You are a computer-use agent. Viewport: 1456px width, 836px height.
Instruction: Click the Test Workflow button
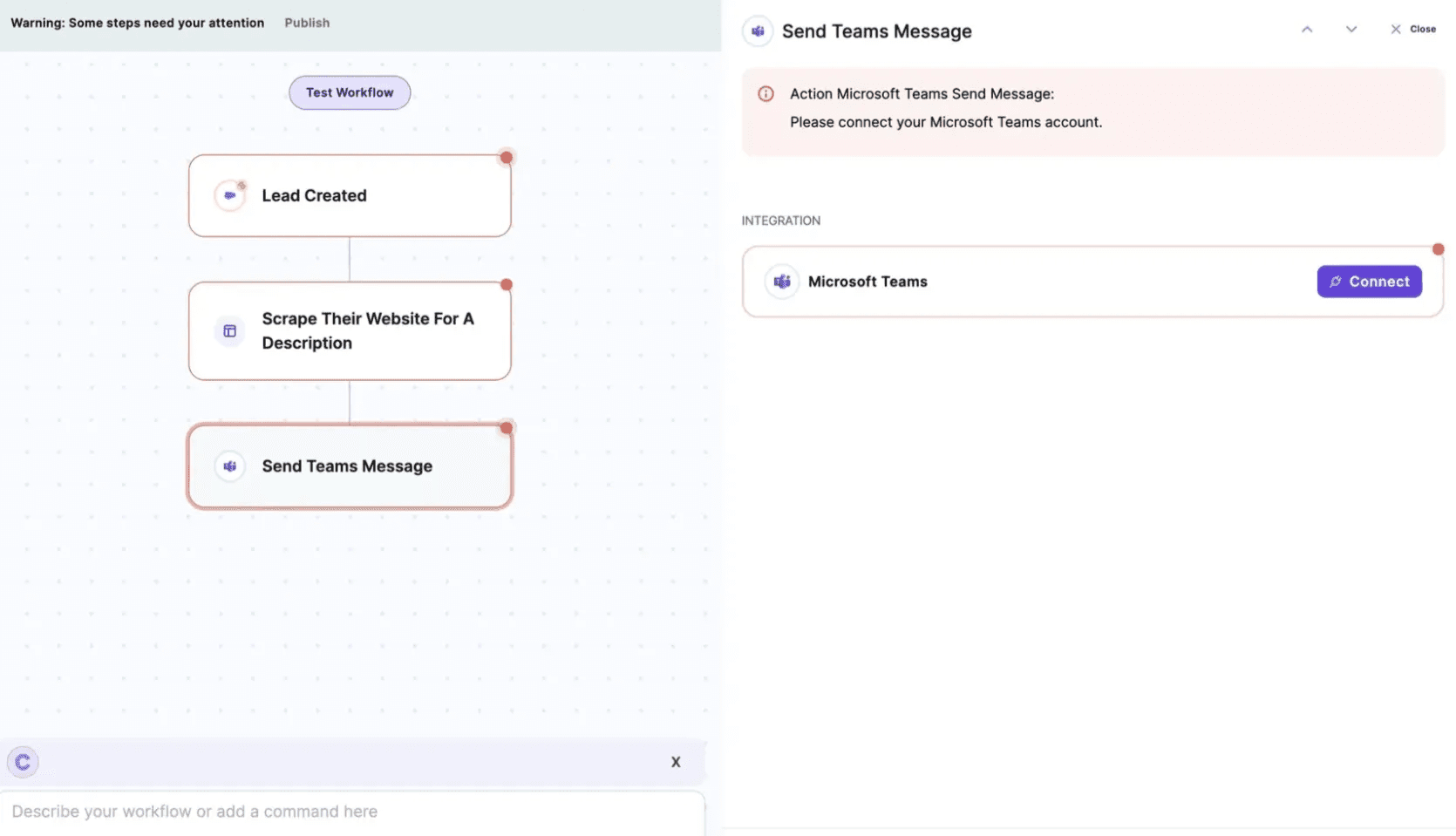point(350,92)
